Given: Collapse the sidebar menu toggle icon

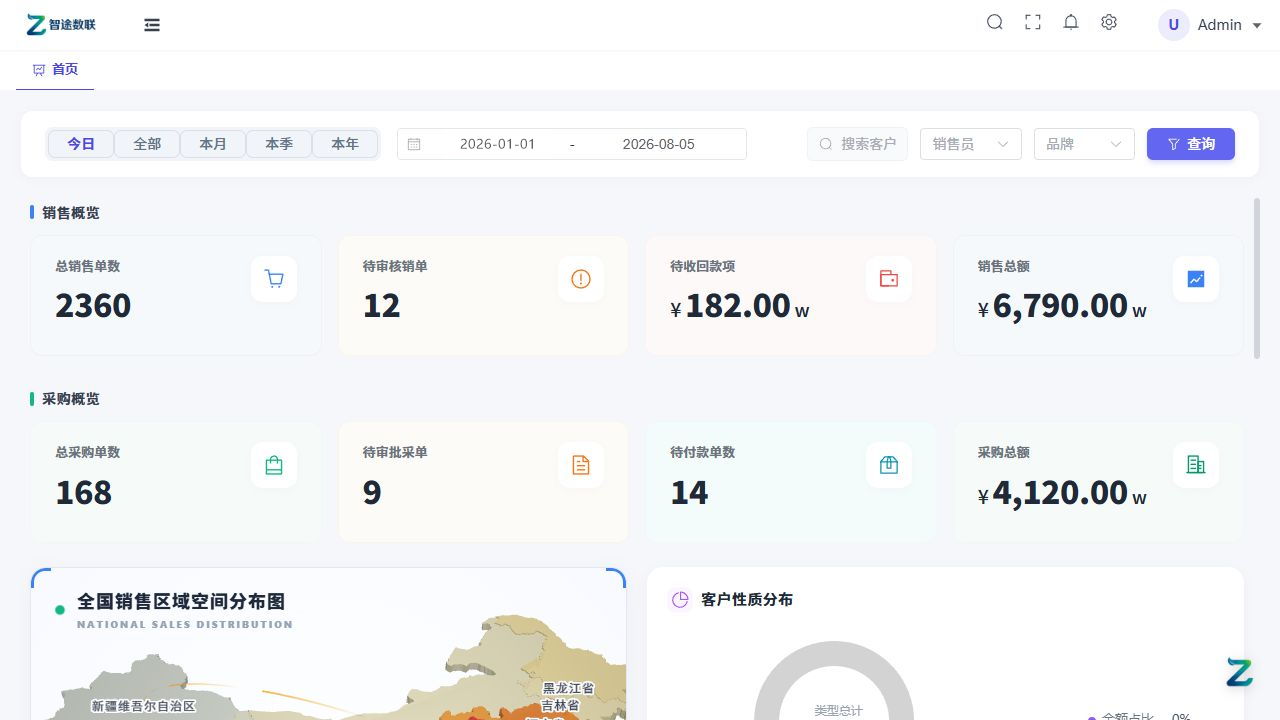Looking at the screenshot, I should 152,25.
